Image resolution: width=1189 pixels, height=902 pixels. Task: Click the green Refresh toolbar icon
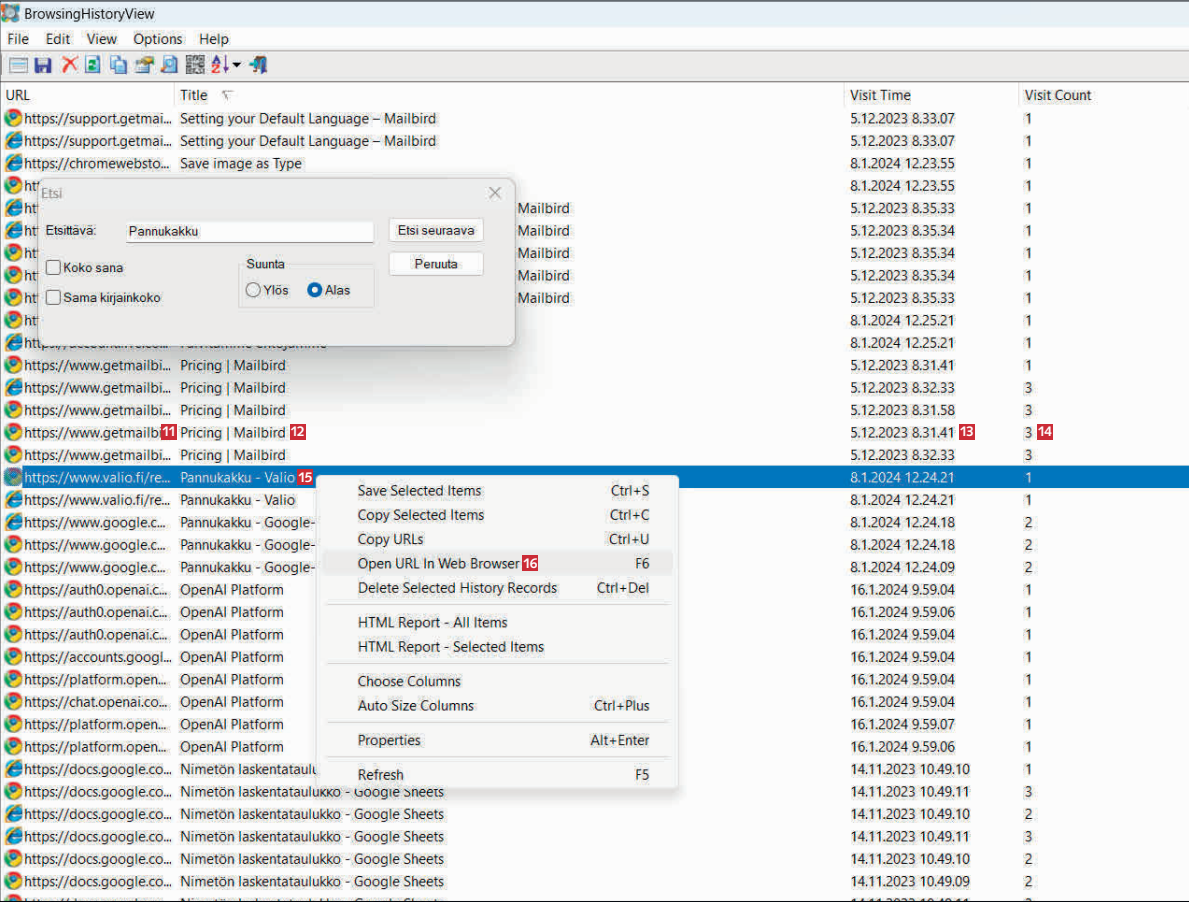click(x=93, y=65)
